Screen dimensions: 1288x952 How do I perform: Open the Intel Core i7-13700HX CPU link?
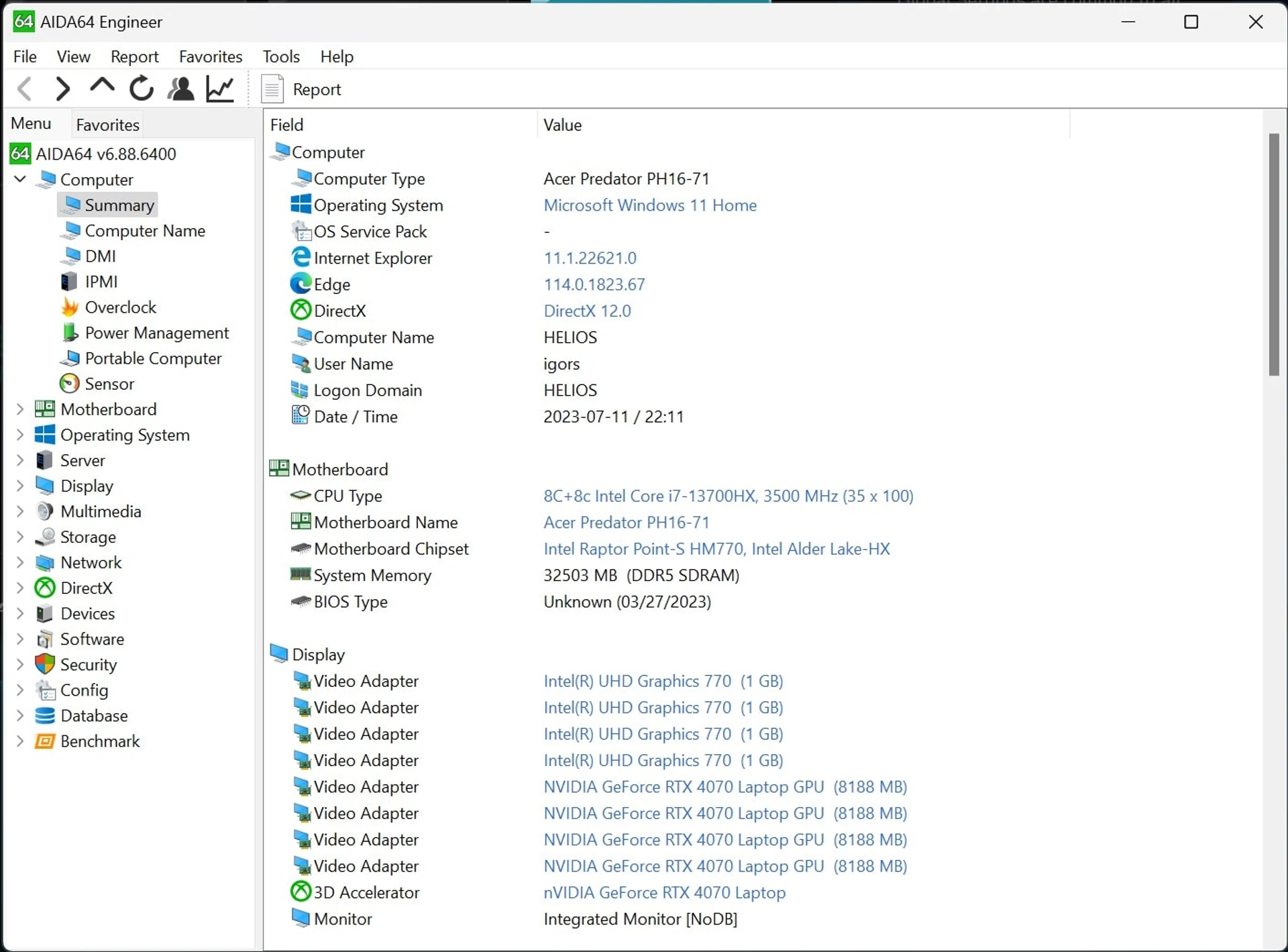point(728,496)
